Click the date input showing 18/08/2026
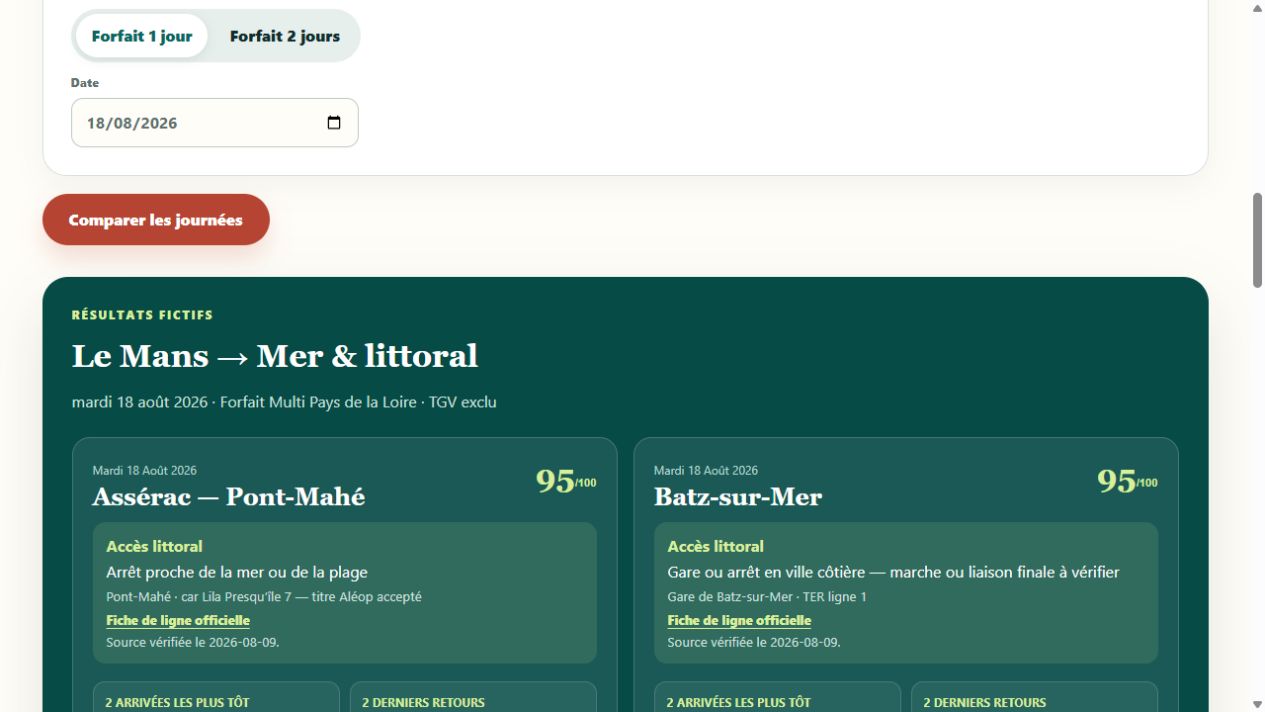The height and width of the screenshot is (712, 1265). (x=215, y=123)
